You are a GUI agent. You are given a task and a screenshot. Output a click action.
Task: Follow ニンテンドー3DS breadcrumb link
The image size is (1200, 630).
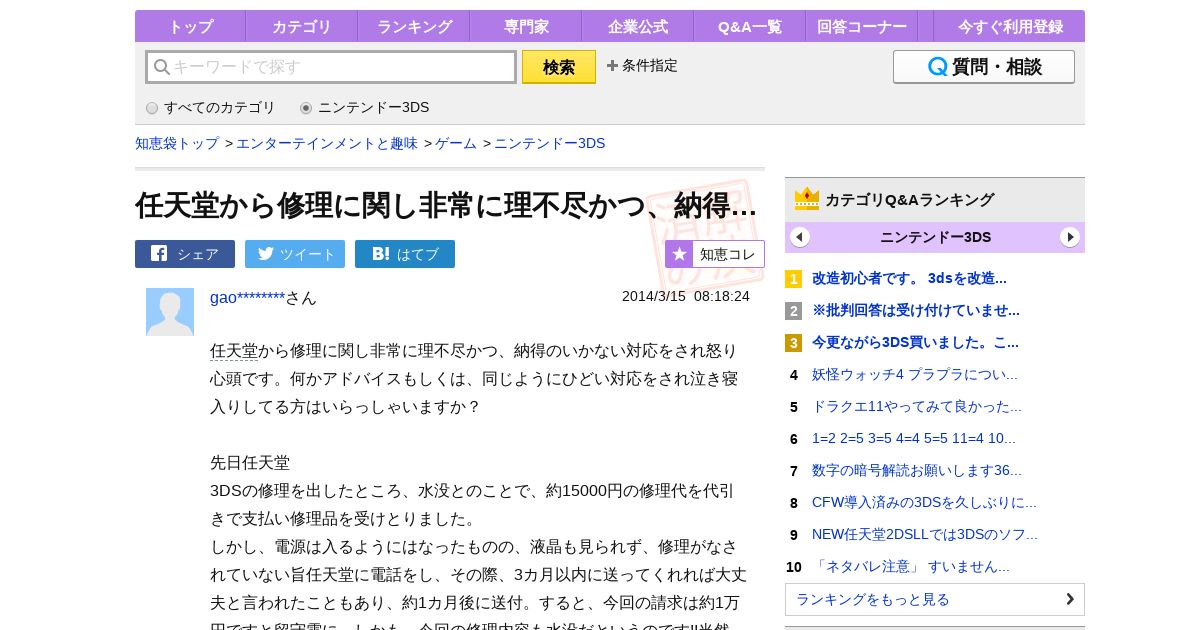pos(550,143)
